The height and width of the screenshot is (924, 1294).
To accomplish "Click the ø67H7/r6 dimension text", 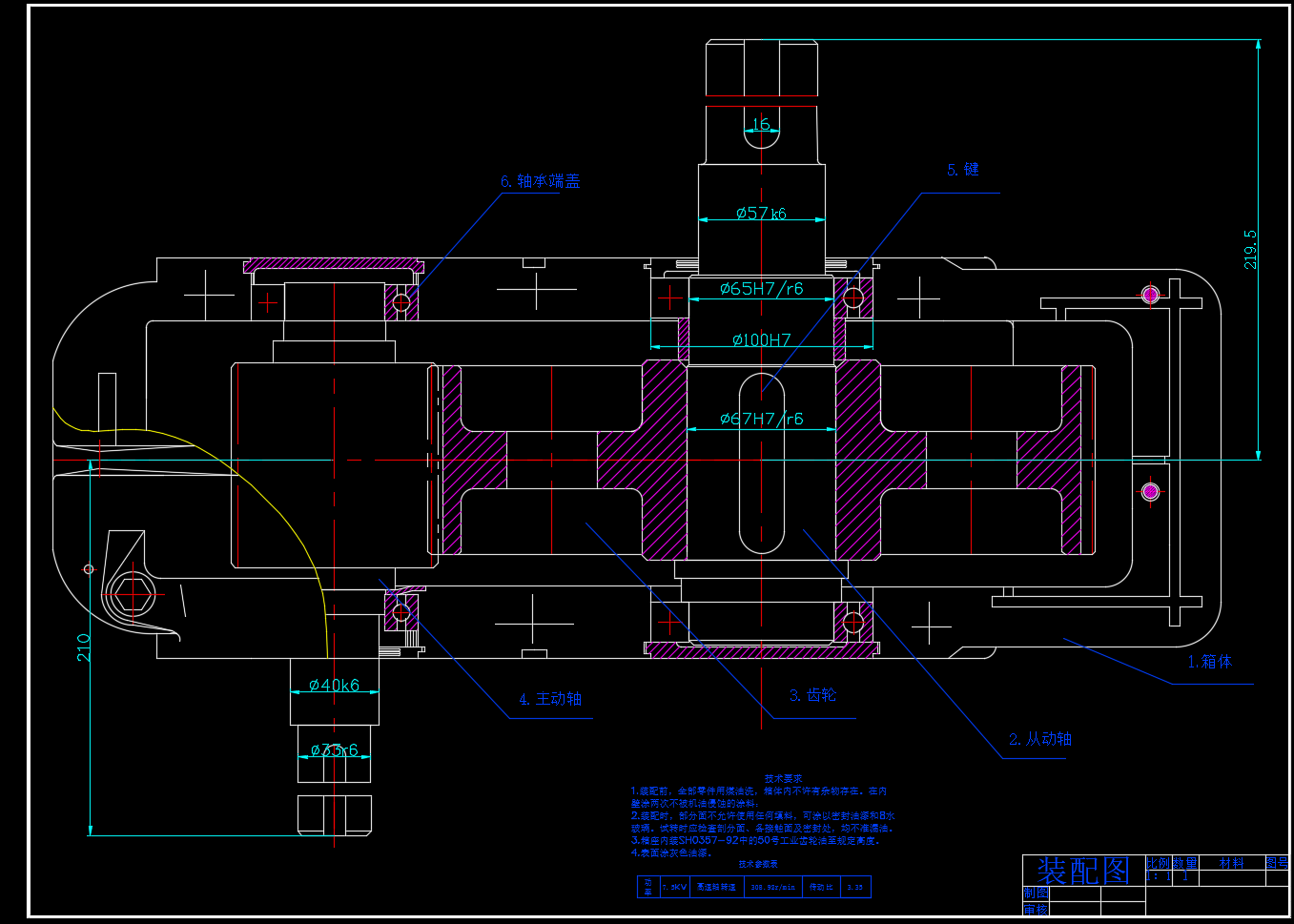I will point(761,419).
